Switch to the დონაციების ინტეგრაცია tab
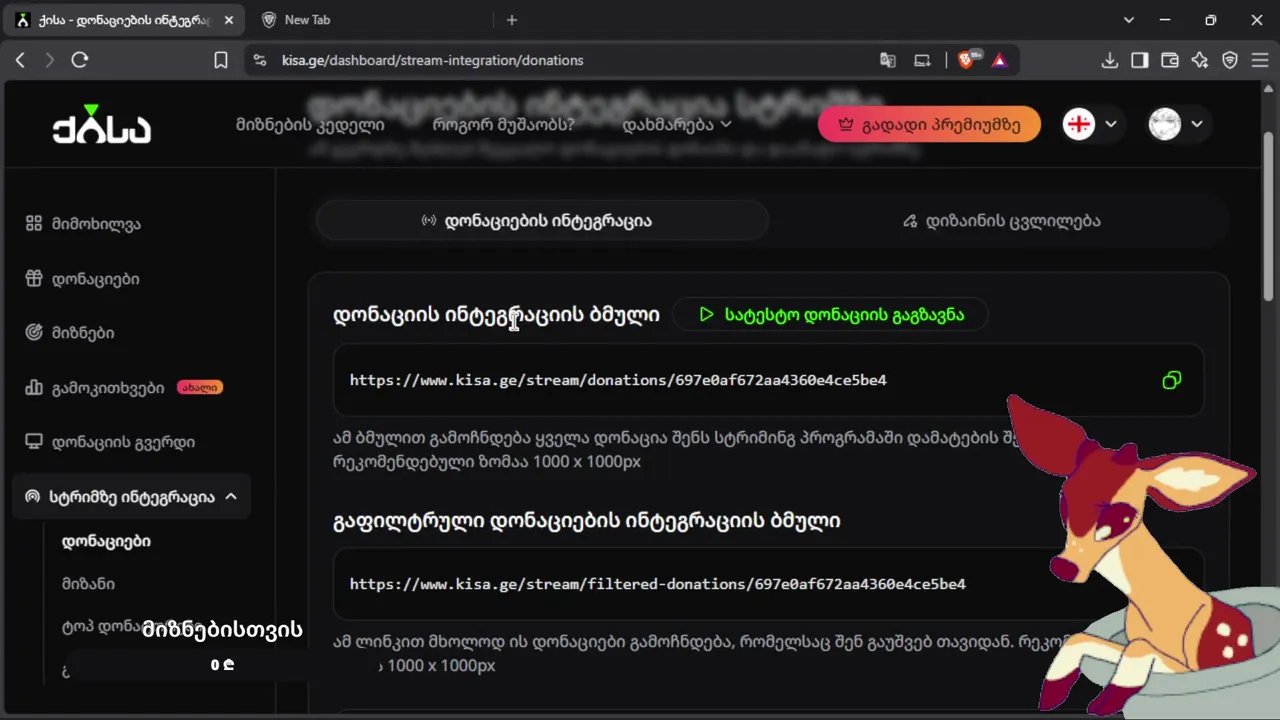 tap(542, 221)
